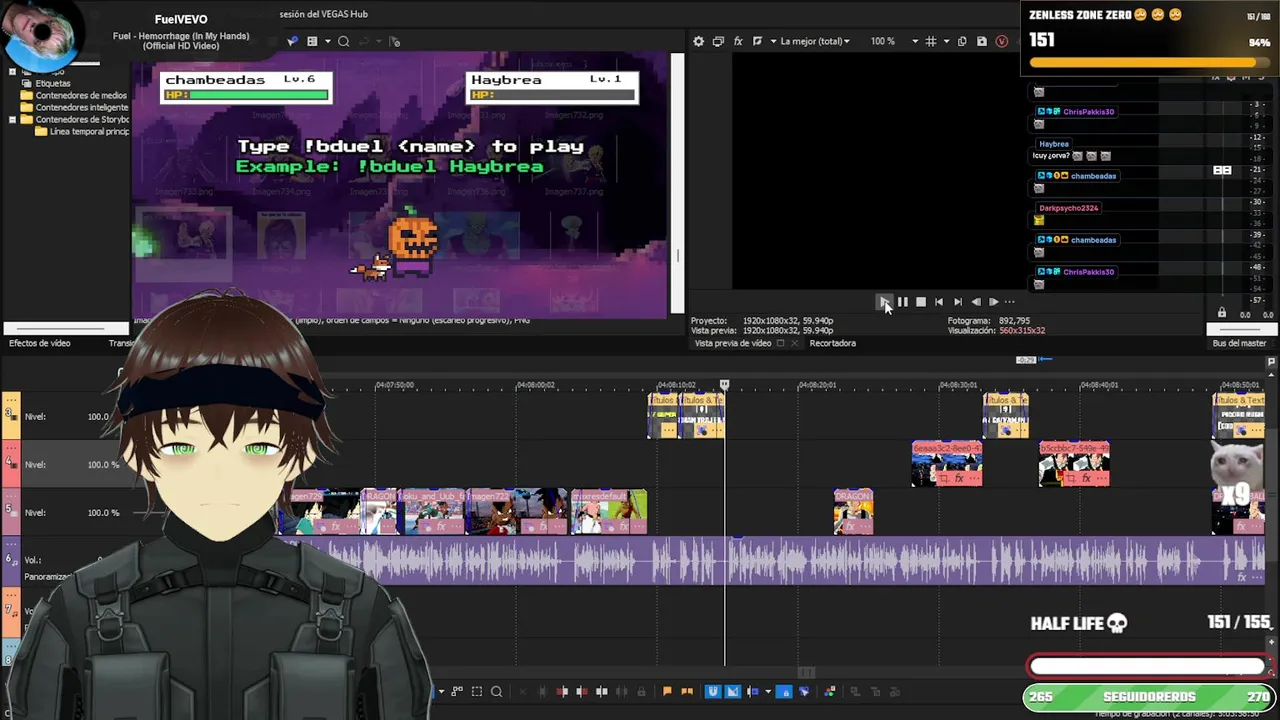Screen dimensions: 1280x720
Task: Click the padlock lock-event icon in timeline toolbar
Action: tap(641, 691)
